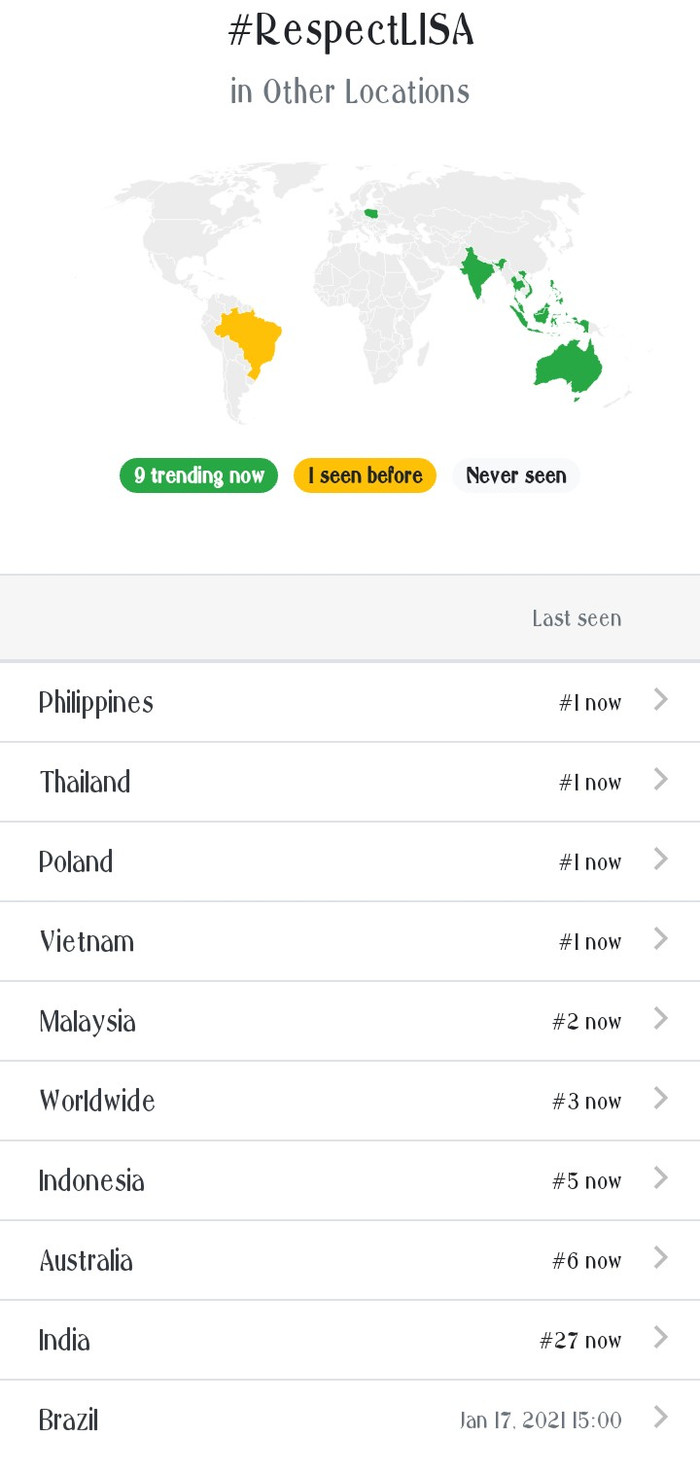Tap the arrow icon beside Malaysia
The width and height of the screenshot is (700, 1474).
660,1019
